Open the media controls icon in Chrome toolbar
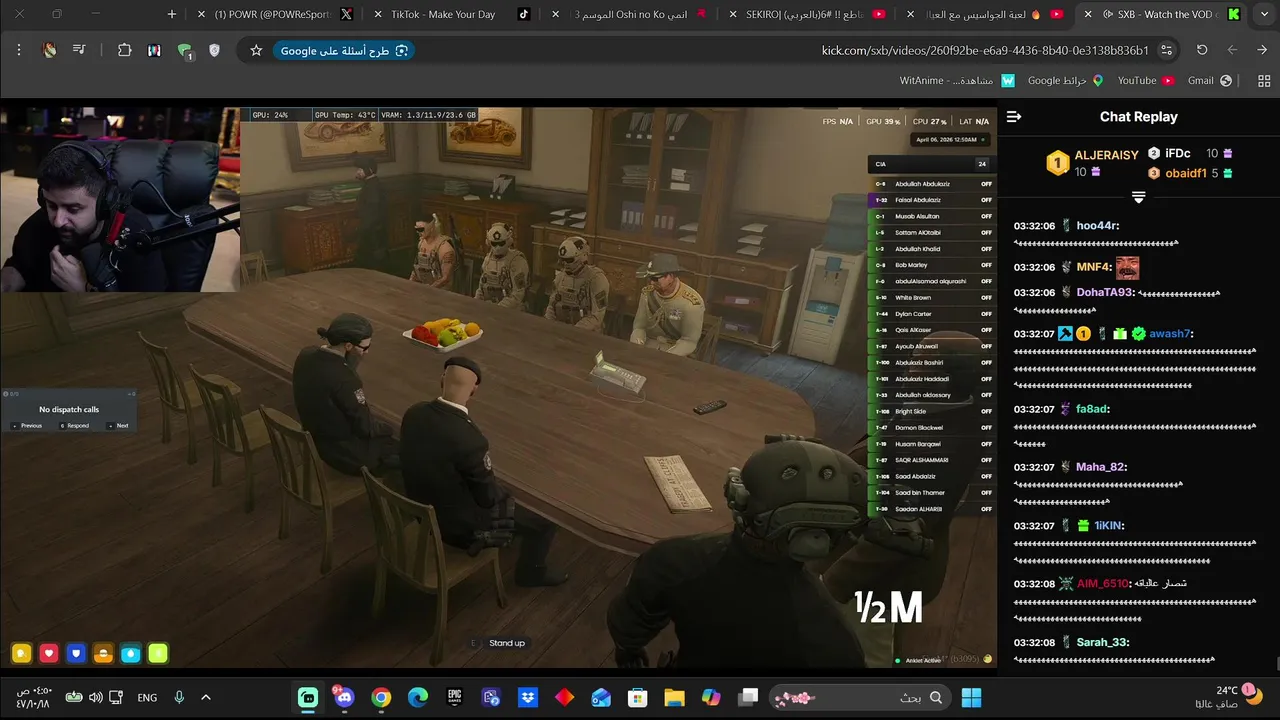This screenshot has height=720, width=1280. click(79, 50)
